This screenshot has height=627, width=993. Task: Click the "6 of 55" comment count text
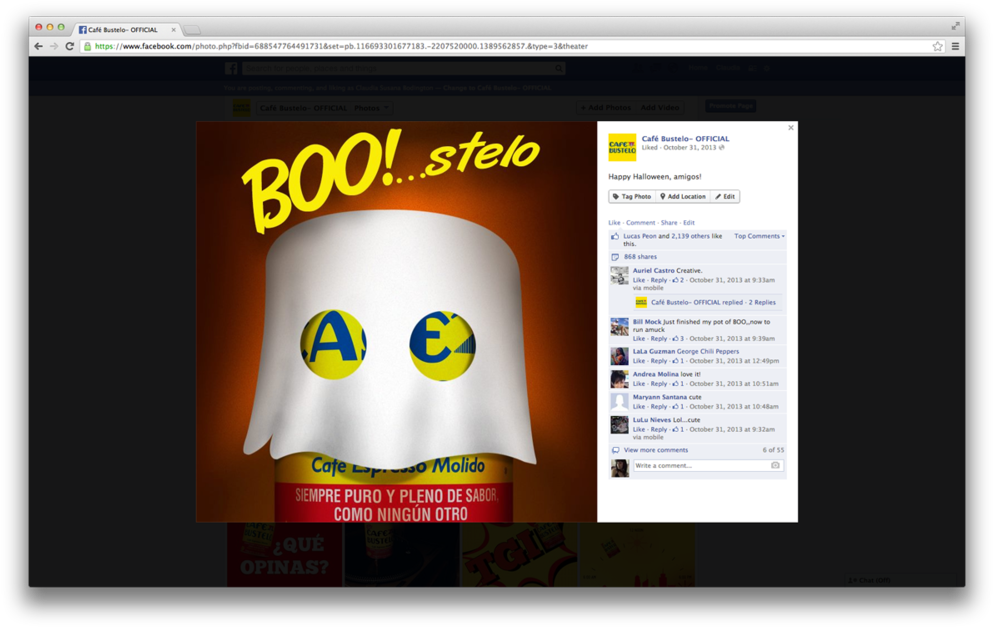pyautogui.click(x=773, y=450)
